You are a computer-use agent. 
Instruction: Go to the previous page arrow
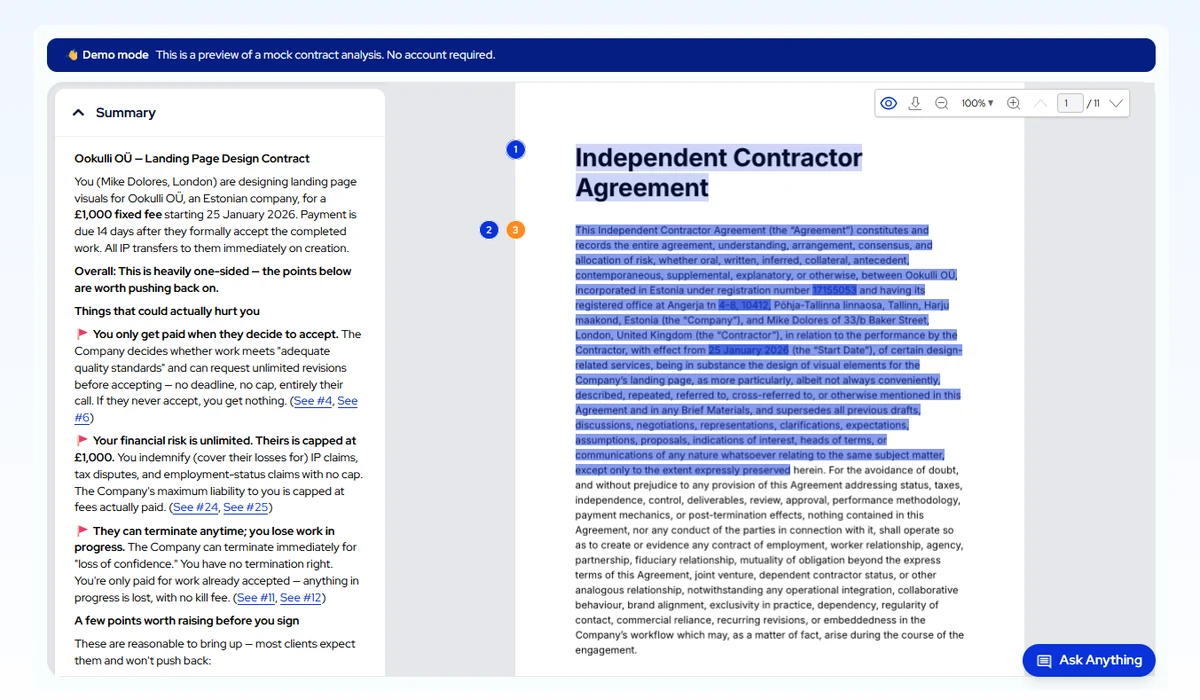click(x=1040, y=103)
